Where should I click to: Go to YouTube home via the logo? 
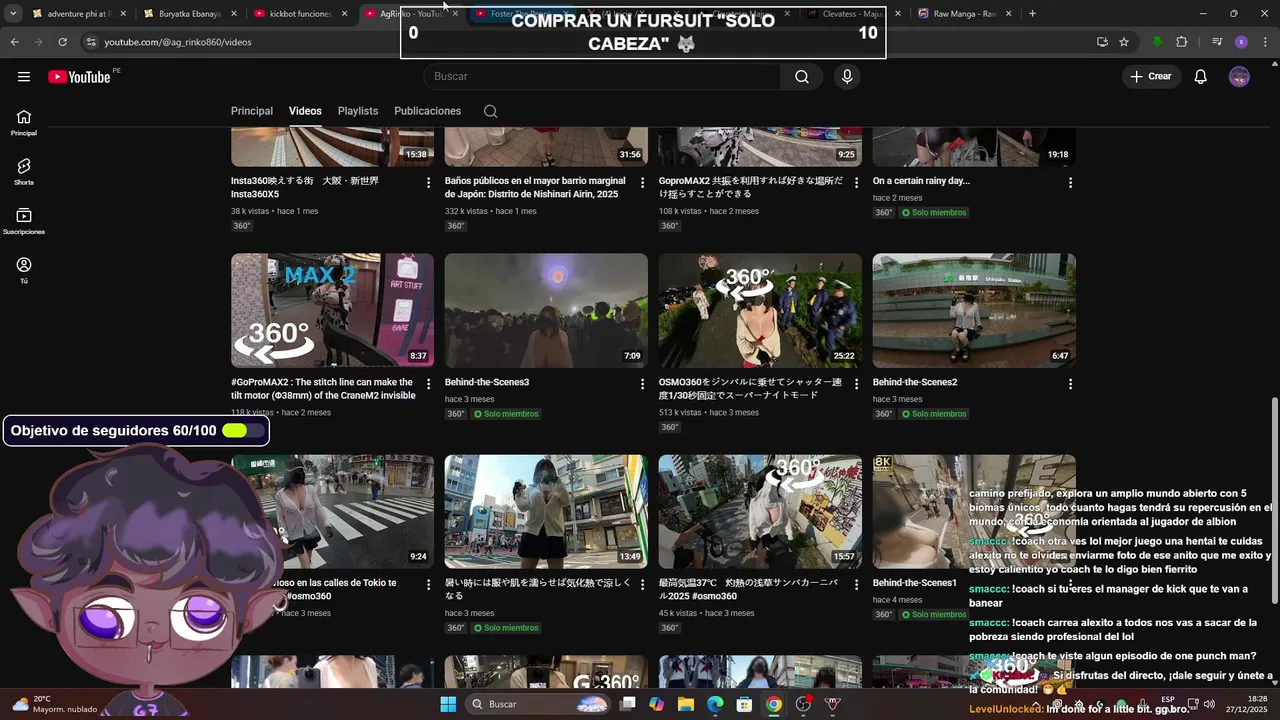[79, 77]
